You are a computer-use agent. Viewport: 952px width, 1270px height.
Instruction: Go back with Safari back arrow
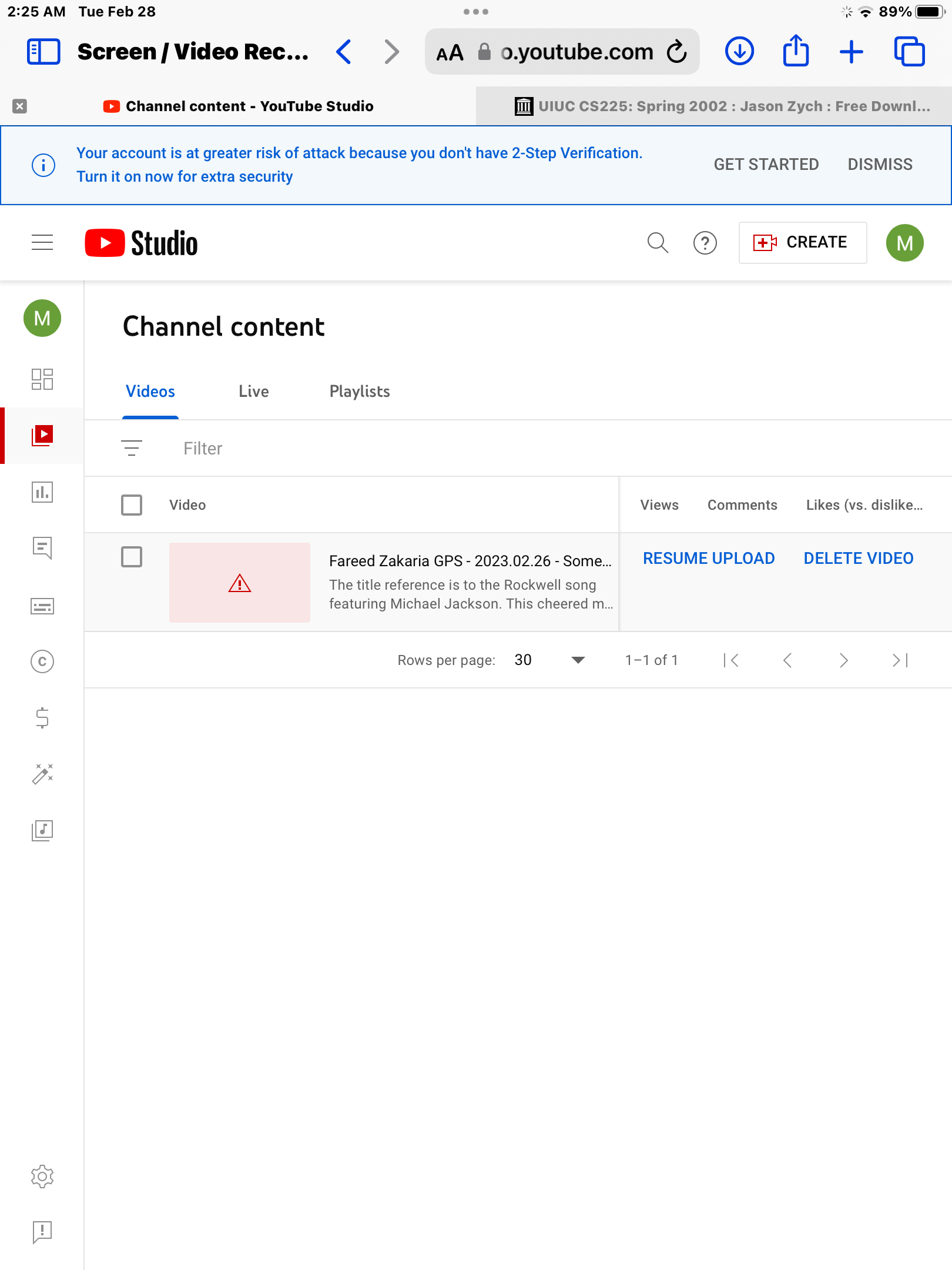click(x=344, y=52)
